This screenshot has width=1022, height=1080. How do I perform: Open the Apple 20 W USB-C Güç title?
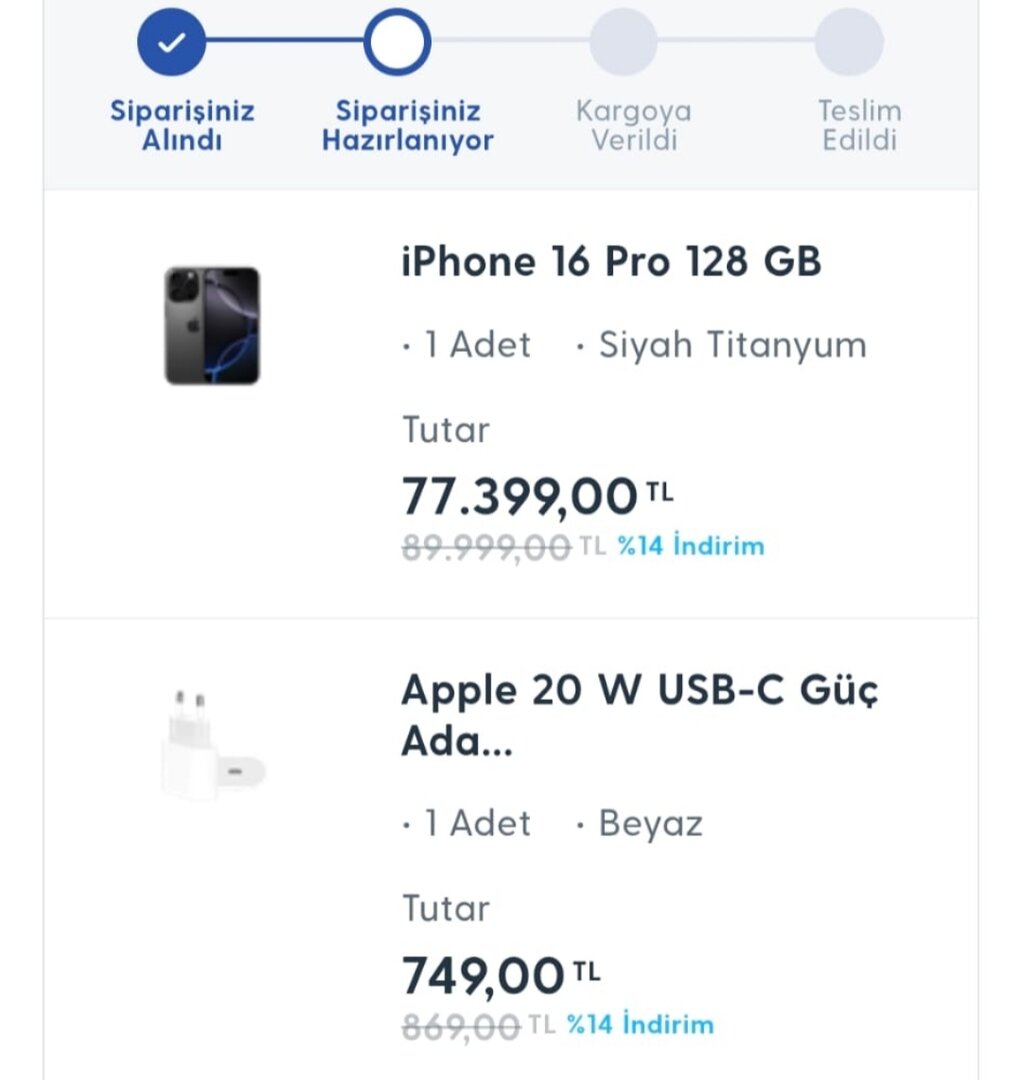coord(639,715)
